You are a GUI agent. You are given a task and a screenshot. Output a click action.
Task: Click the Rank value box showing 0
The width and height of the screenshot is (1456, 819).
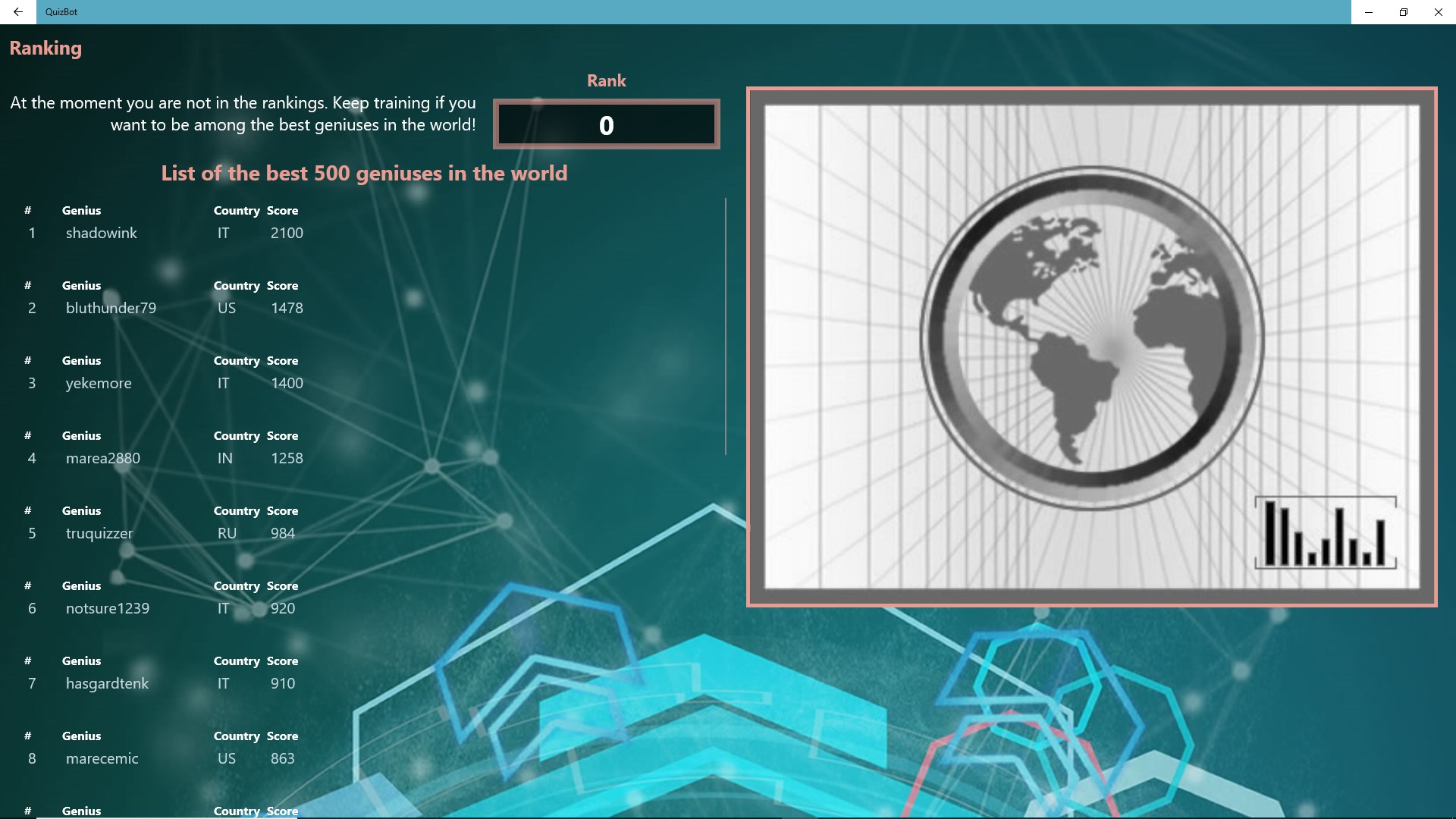tap(606, 124)
